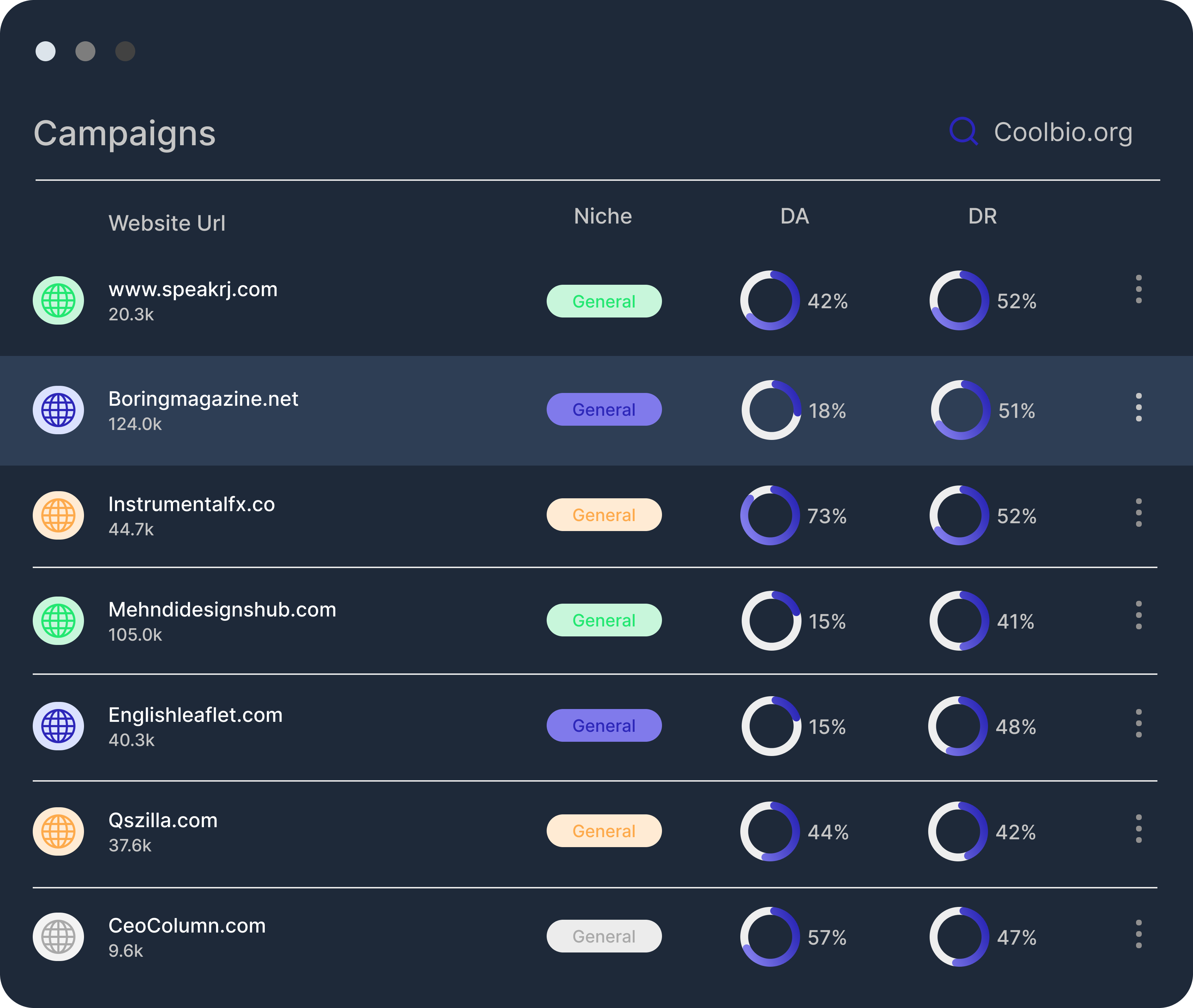This screenshot has width=1193, height=1008.
Task: Toggle the purple General badge for Englishleaflet.com
Action: click(603, 726)
